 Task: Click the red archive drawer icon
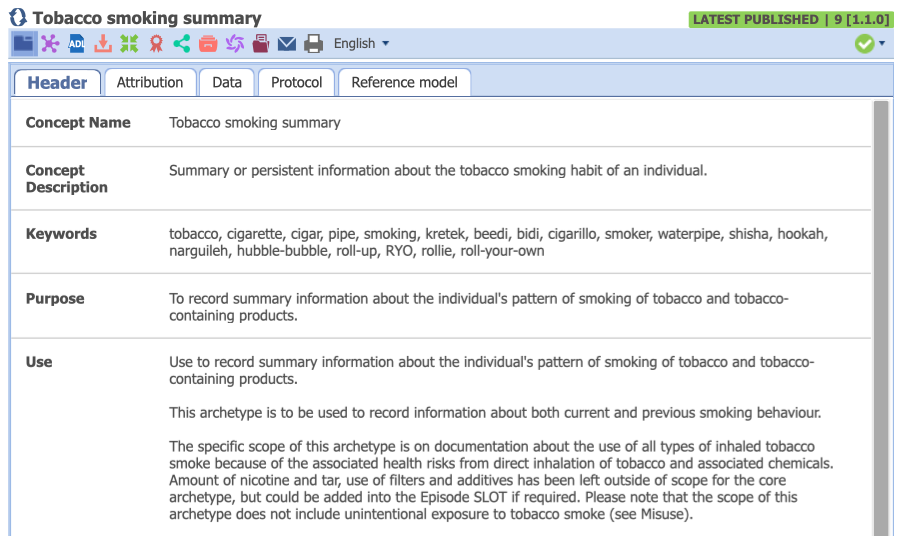tap(208, 44)
